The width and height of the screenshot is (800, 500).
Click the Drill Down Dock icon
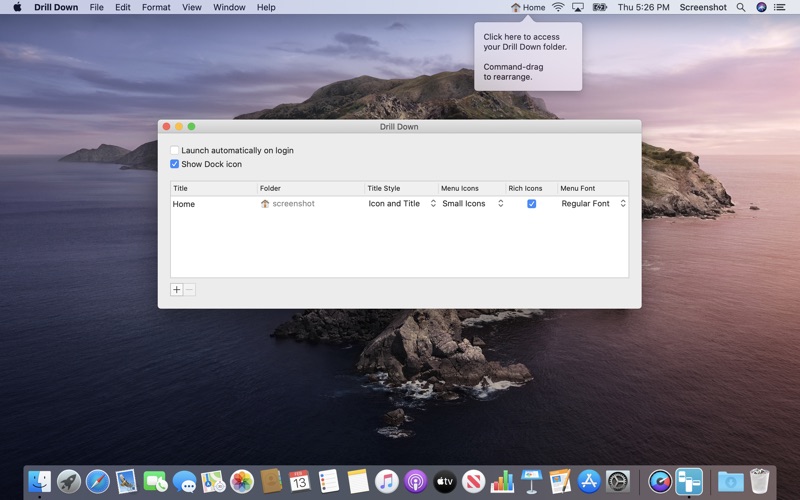[x=689, y=481]
